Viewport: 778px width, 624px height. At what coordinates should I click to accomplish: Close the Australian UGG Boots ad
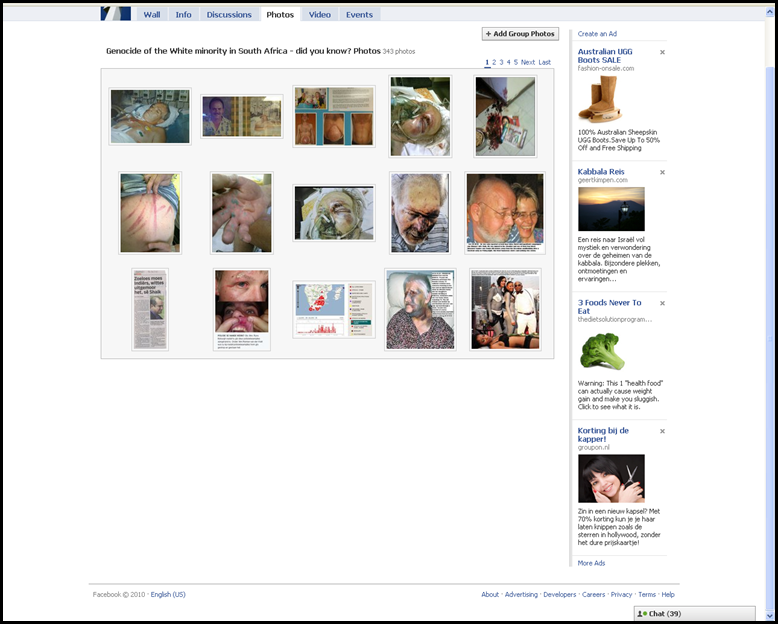662,52
